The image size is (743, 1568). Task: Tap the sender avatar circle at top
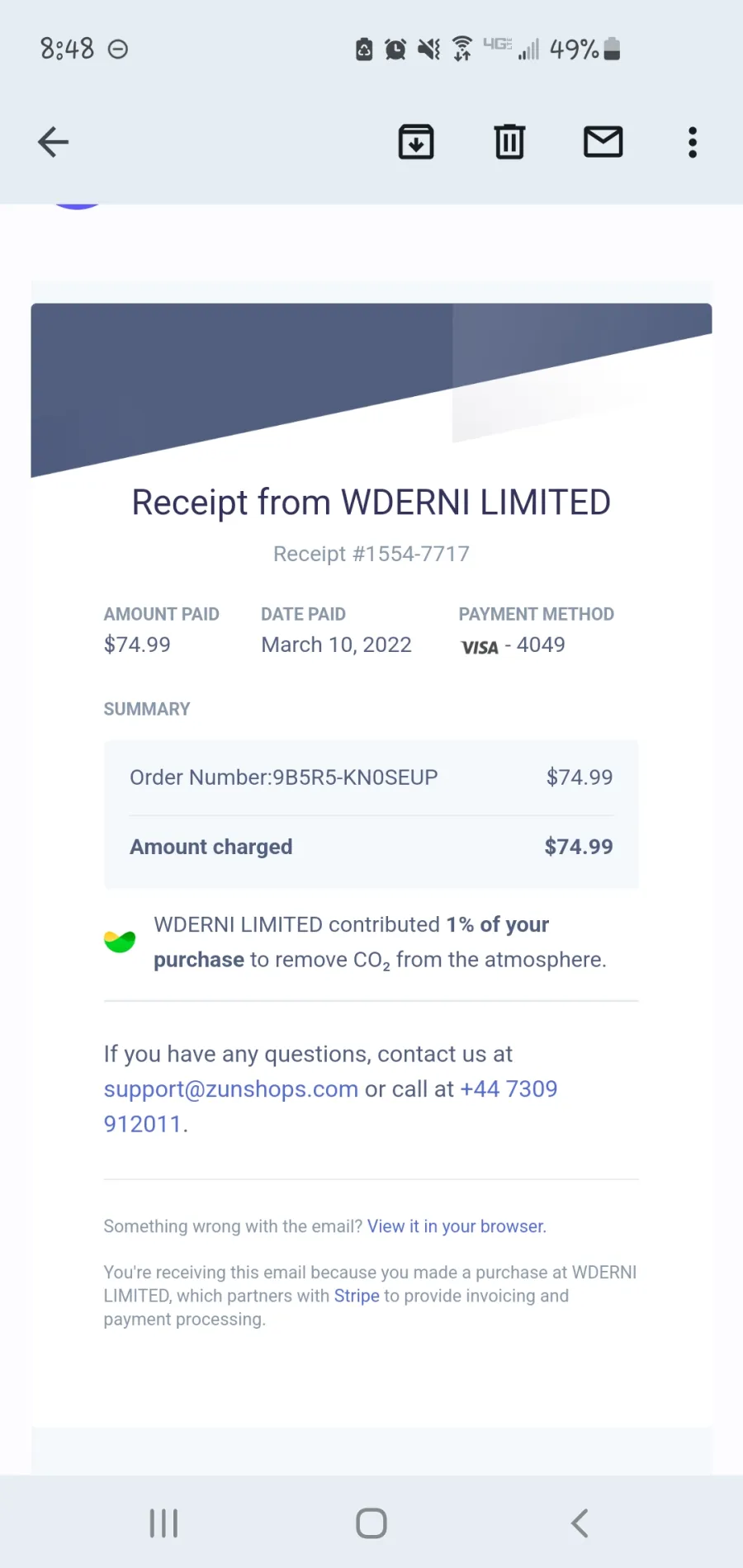point(77,205)
